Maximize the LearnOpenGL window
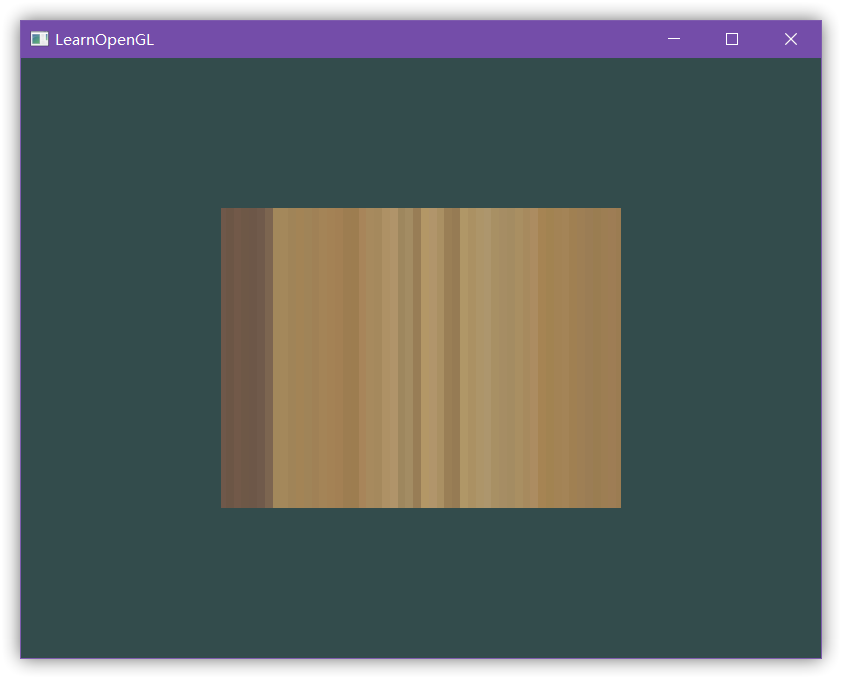Image resolution: width=842 pixels, height=679 pixels. pos(732,39)
